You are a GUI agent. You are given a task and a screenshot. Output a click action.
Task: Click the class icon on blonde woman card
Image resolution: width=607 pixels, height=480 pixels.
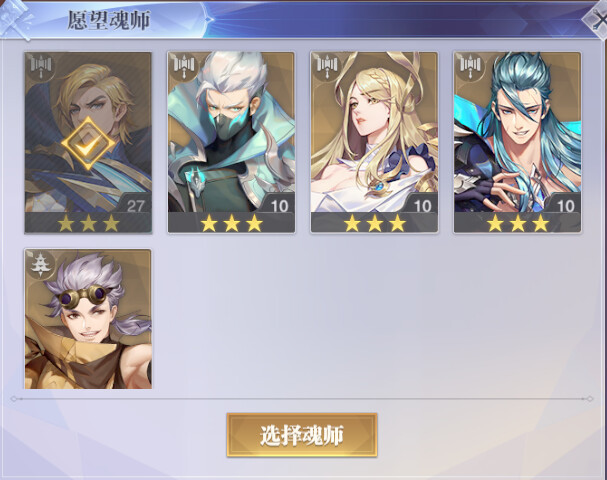click(x=327, y=67)
